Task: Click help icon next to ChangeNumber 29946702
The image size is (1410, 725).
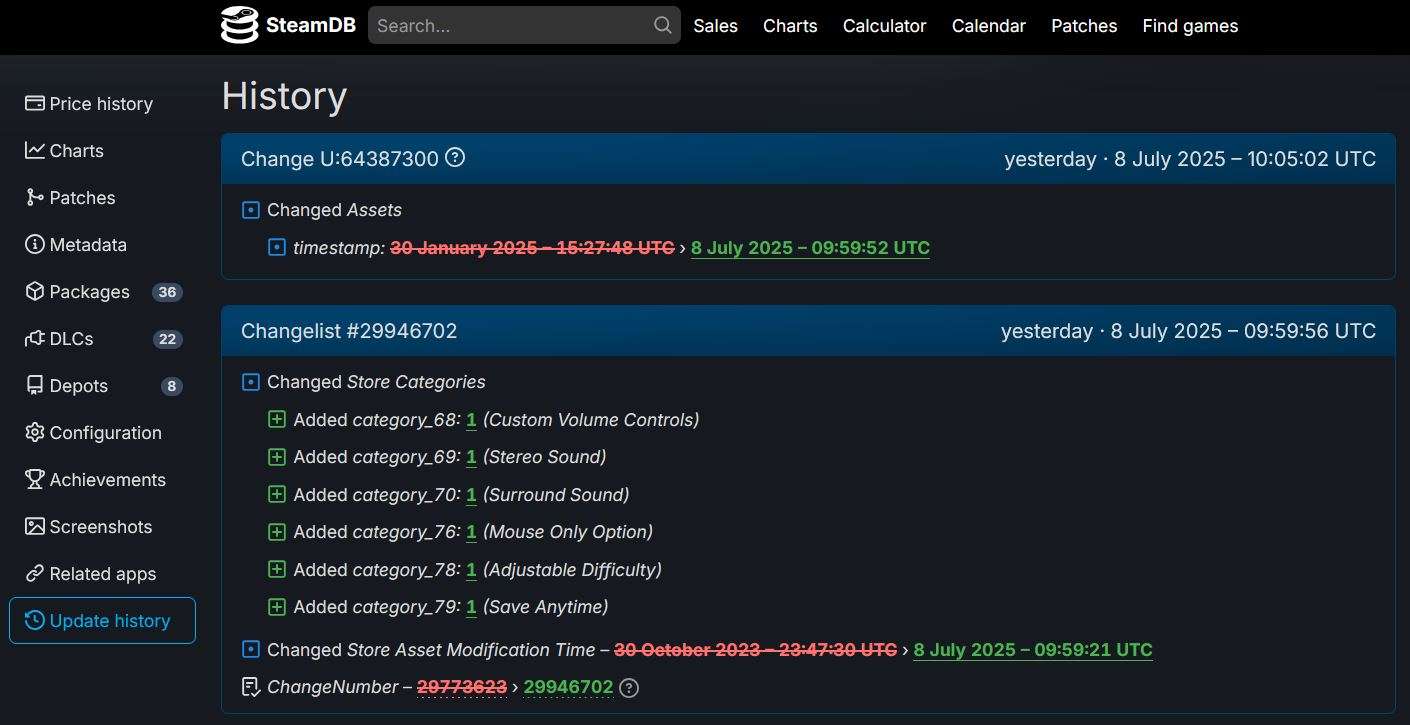Action: (x=629, y=687)
